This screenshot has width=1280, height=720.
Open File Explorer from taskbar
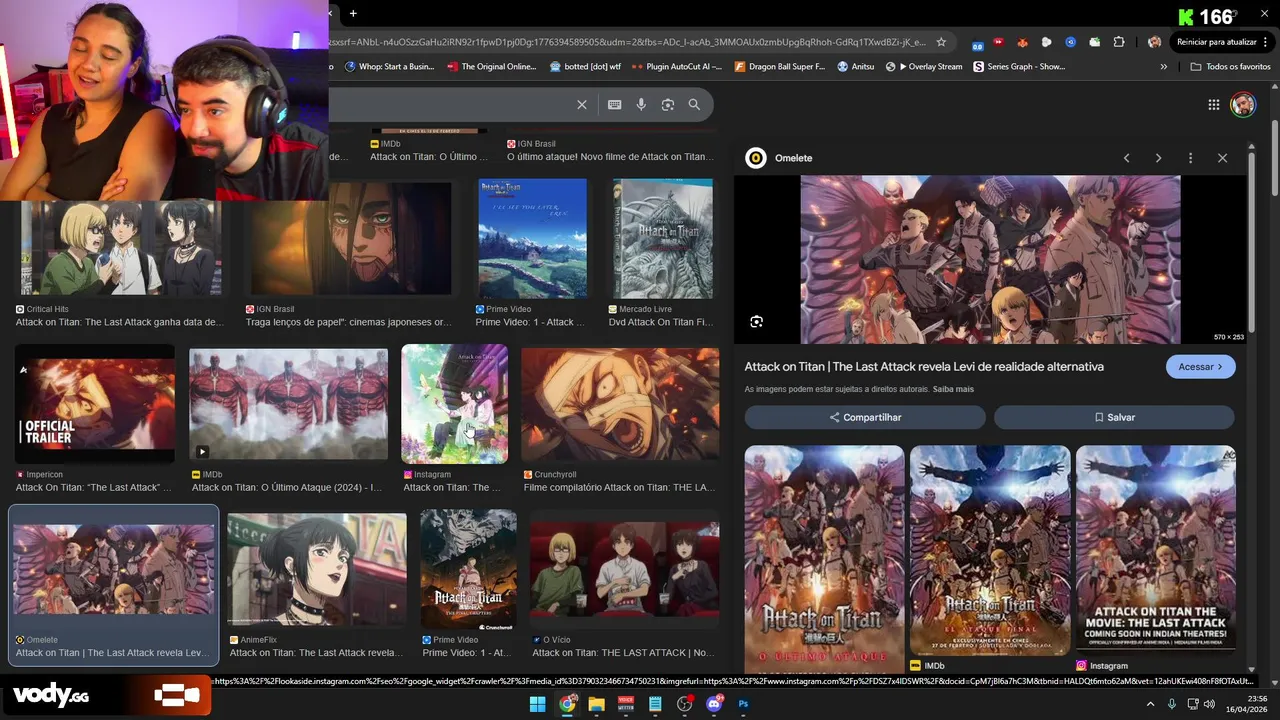(596, 704)
